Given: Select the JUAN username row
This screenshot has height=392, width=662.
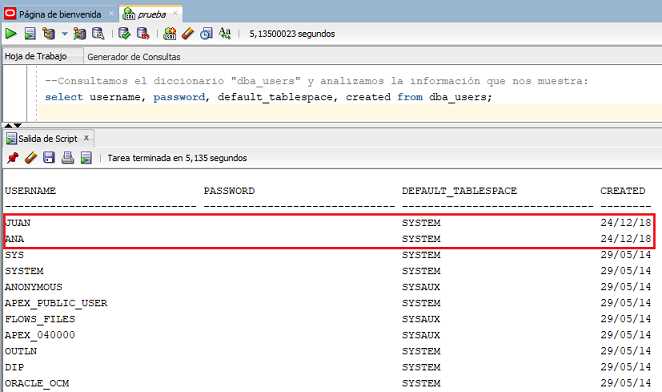Looking at the screenshot, I should pyautogui.click(x=18, y=223).
